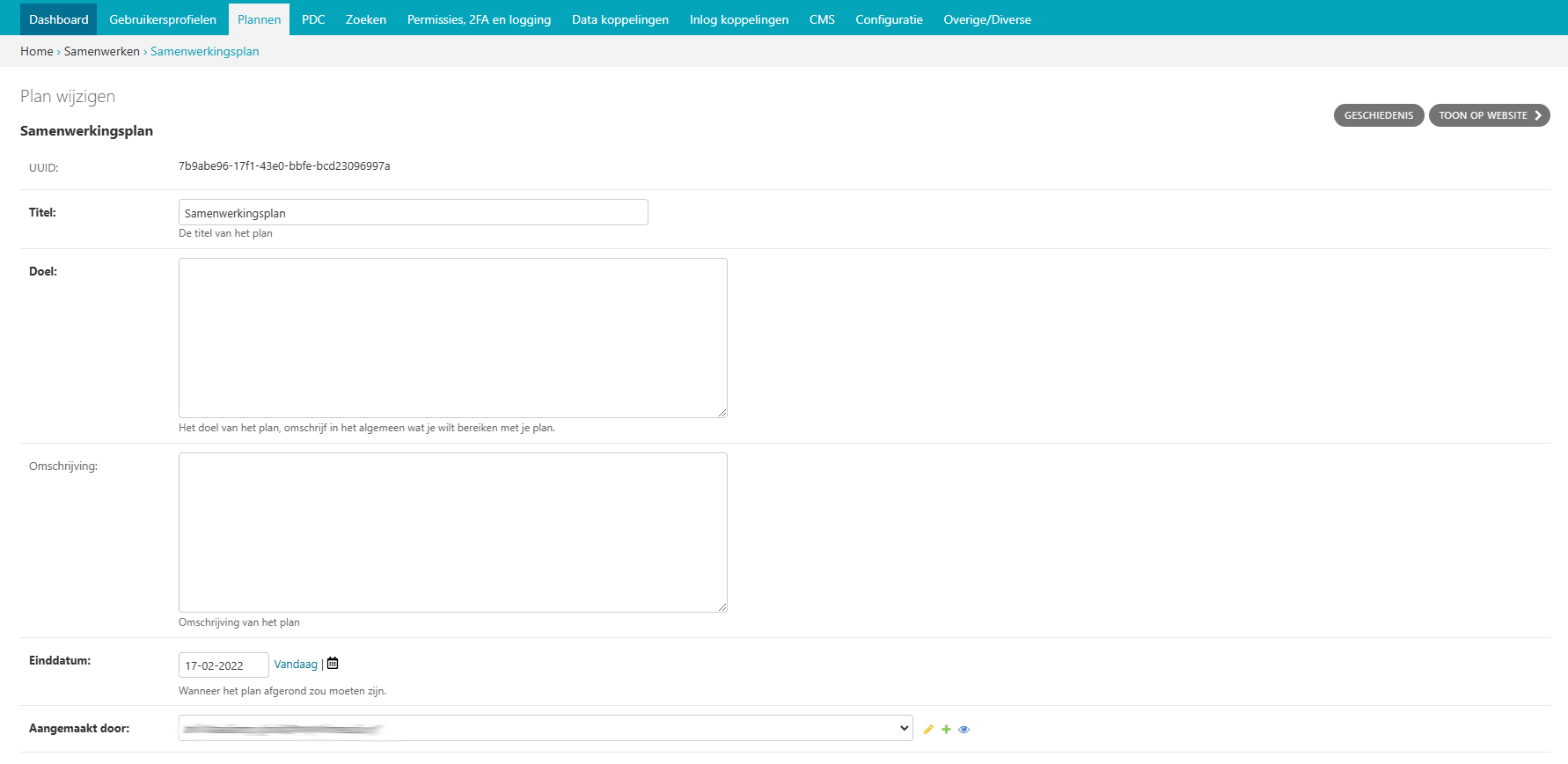This screenshot has height=764, width=1568.
Task: Navigate to Samenwerken in breadcrumb
Action: pos(101,51)
